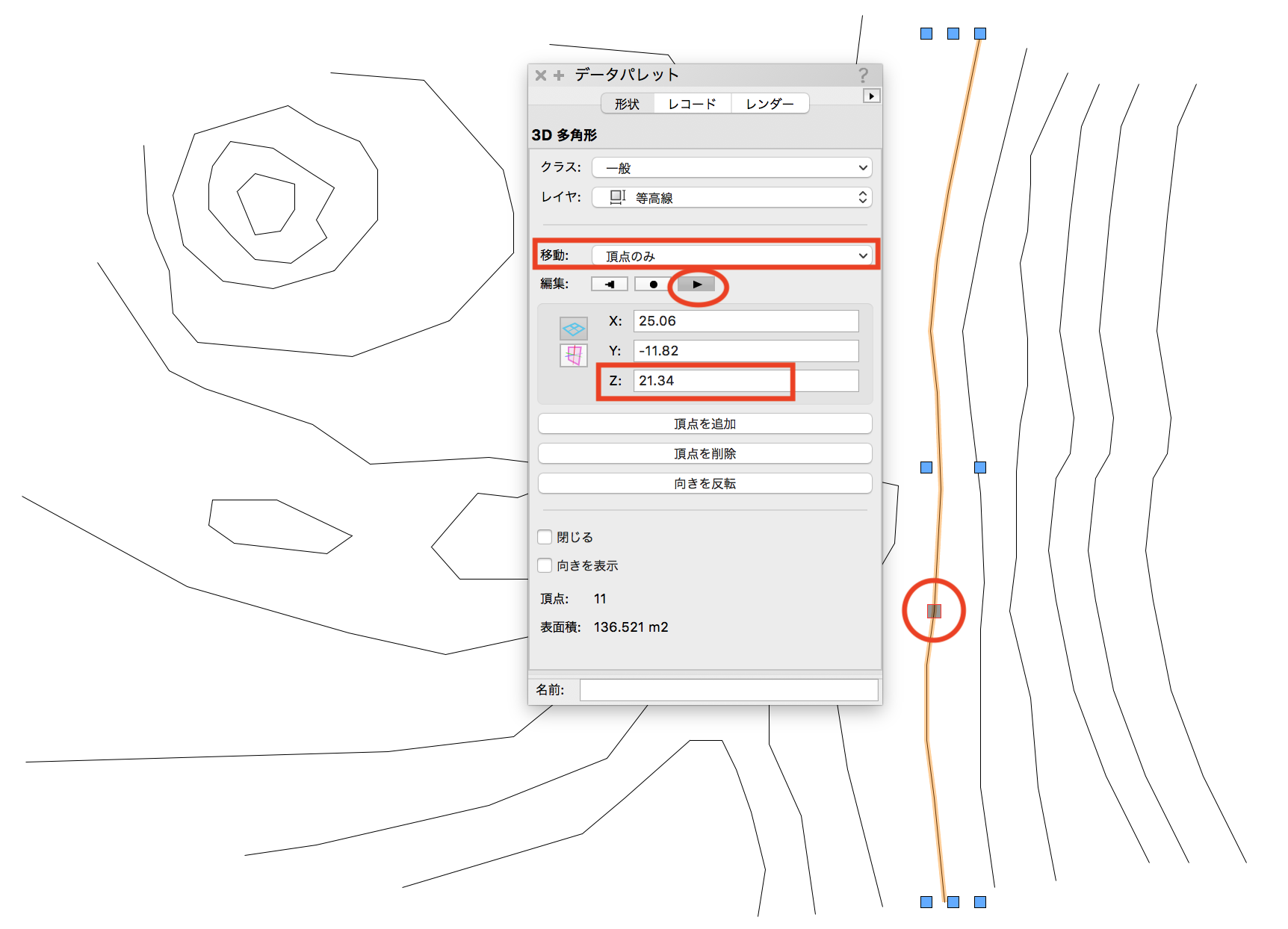Click the previous vertex arrow button
The width and height of the screenshot is (1288, 929).
[609, 285]
